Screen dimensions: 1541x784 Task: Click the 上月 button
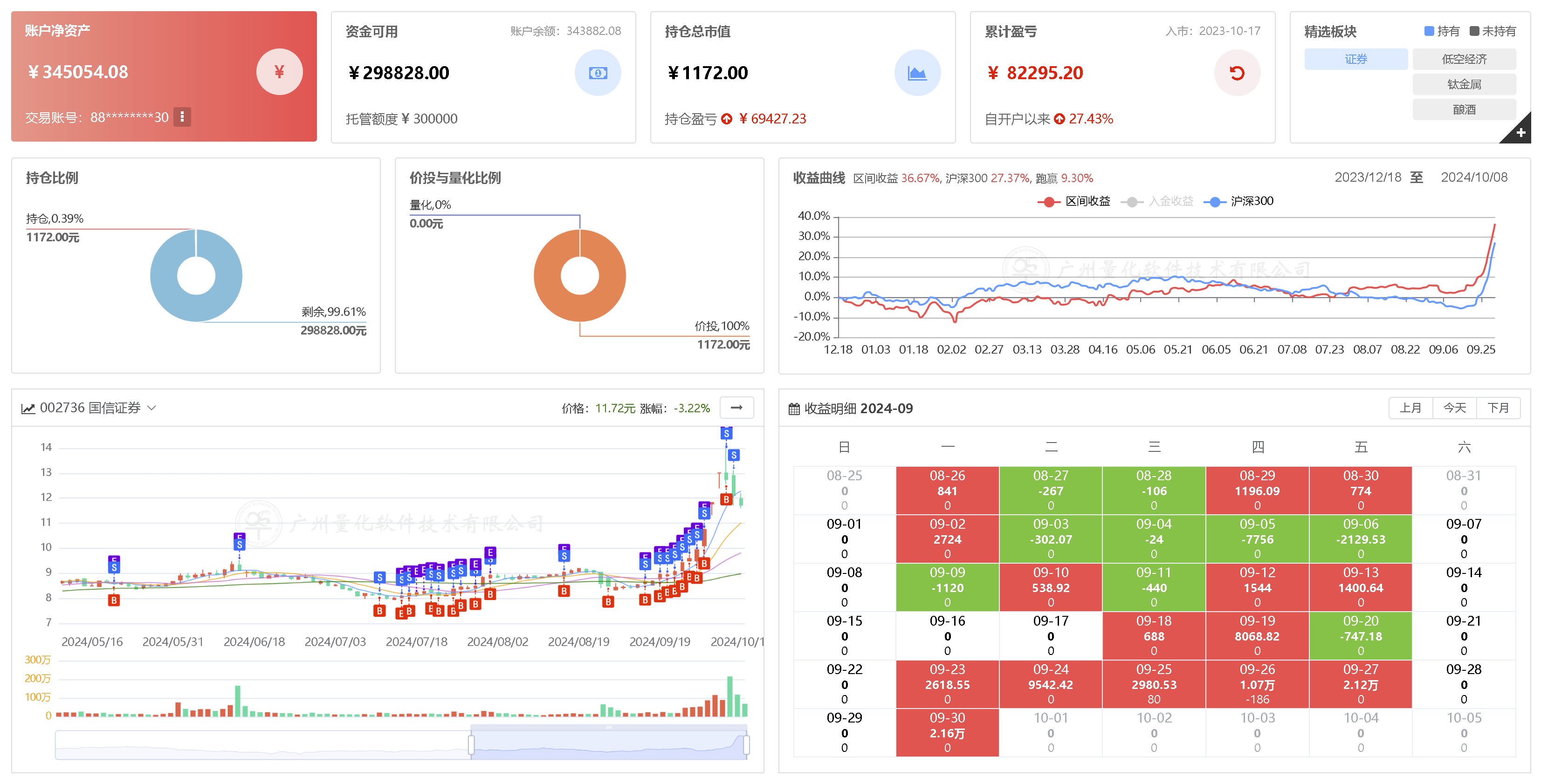point(1410,408)
